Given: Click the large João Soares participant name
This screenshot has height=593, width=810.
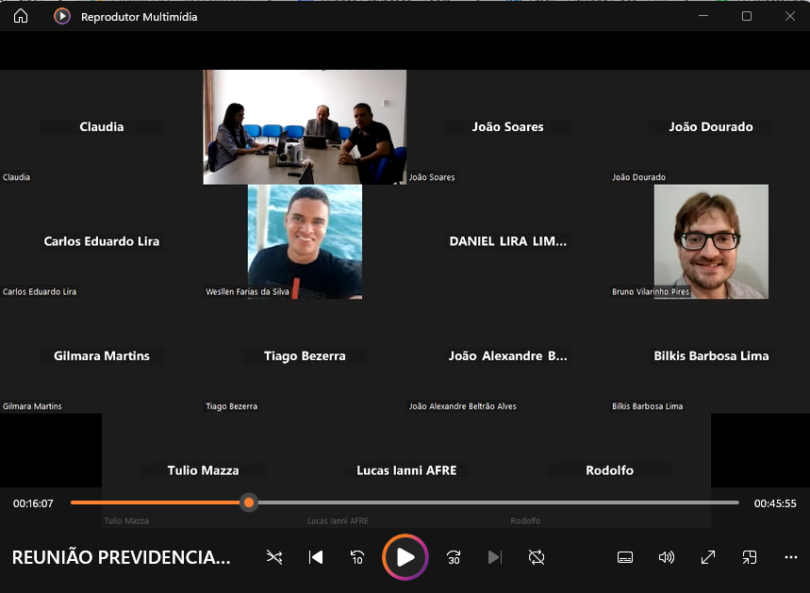Looking at the screenshot, I should pos(508,127).
